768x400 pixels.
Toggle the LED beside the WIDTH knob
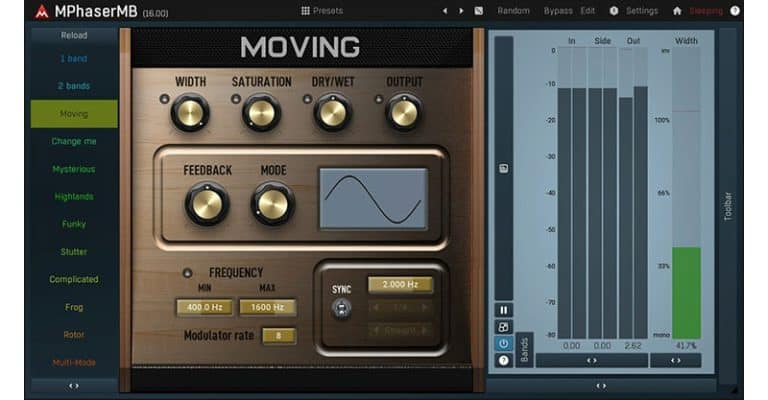click(x=165, y=99)
